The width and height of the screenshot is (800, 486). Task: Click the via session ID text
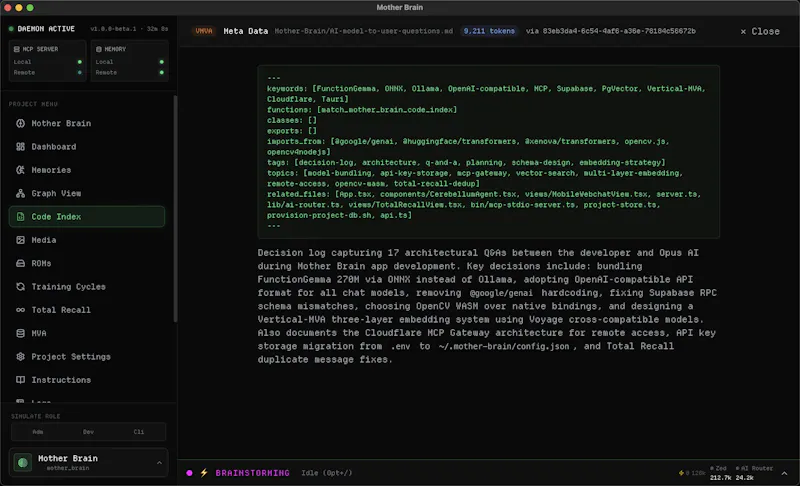click(x=611, y=31)
